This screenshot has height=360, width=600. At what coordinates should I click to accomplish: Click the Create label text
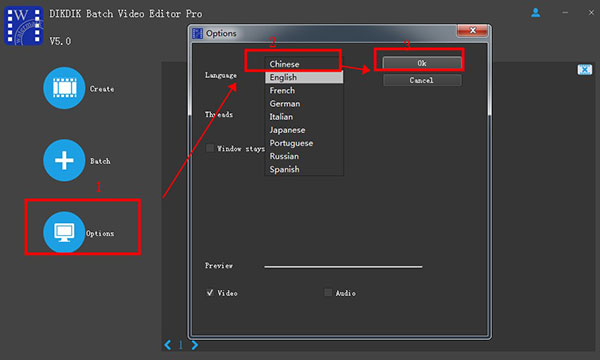tap(102, 89)
